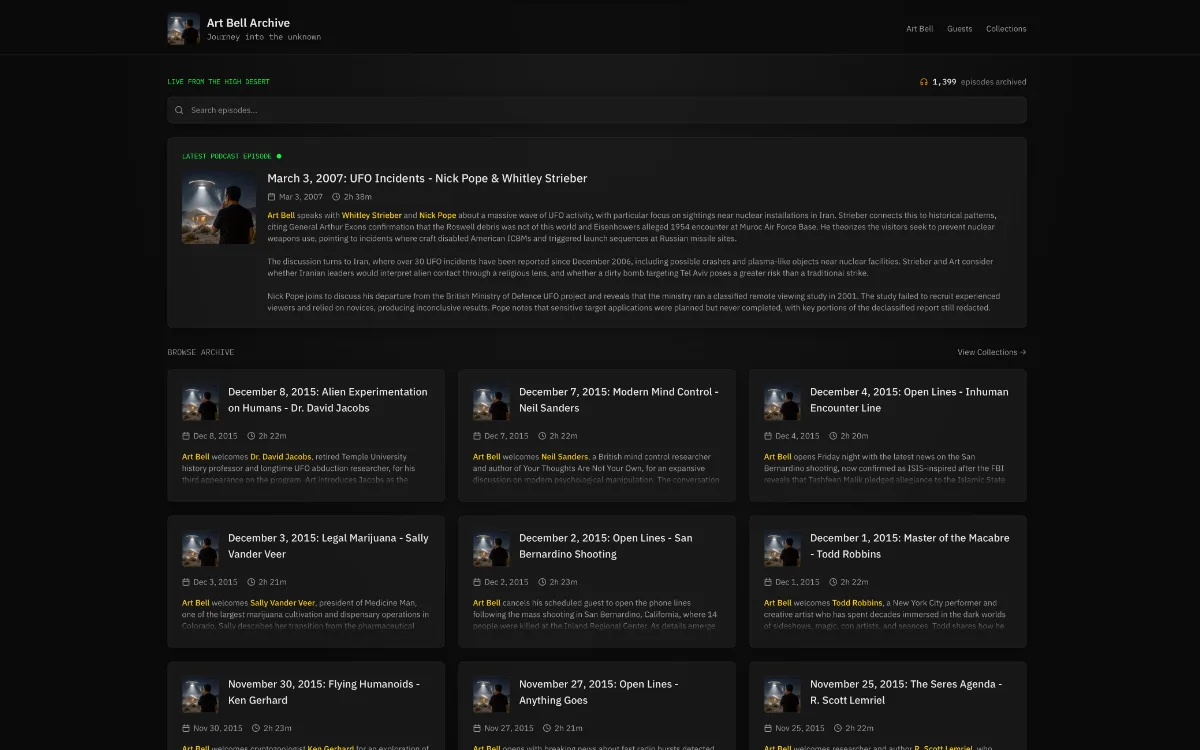Open the Art Bell nav menu item
This screenshot has height=750, width=1200.
tap(919, 29)
